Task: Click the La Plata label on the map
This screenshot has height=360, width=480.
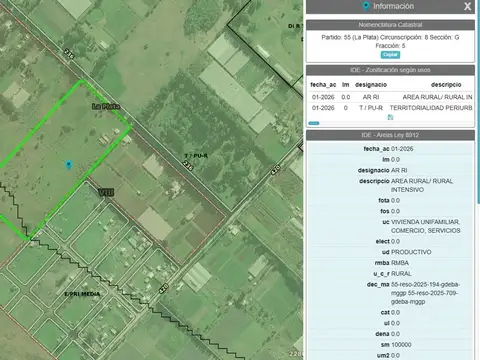Action: coord(106,106)
